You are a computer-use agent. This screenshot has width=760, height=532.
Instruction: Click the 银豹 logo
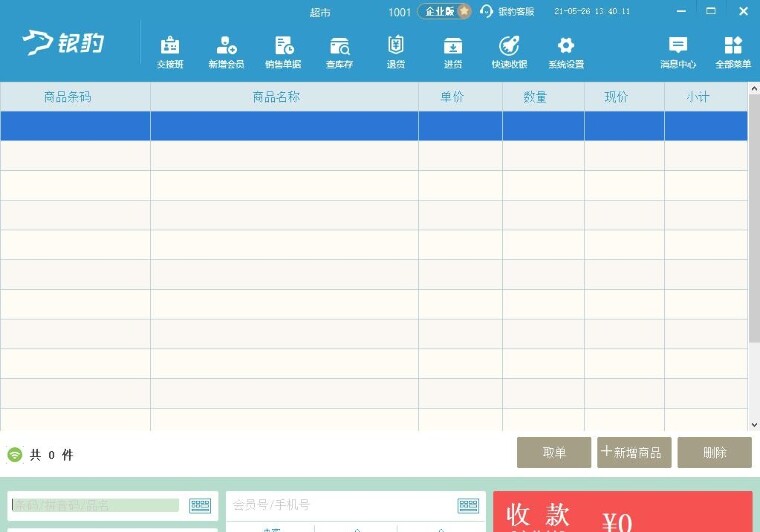[63, 43]
